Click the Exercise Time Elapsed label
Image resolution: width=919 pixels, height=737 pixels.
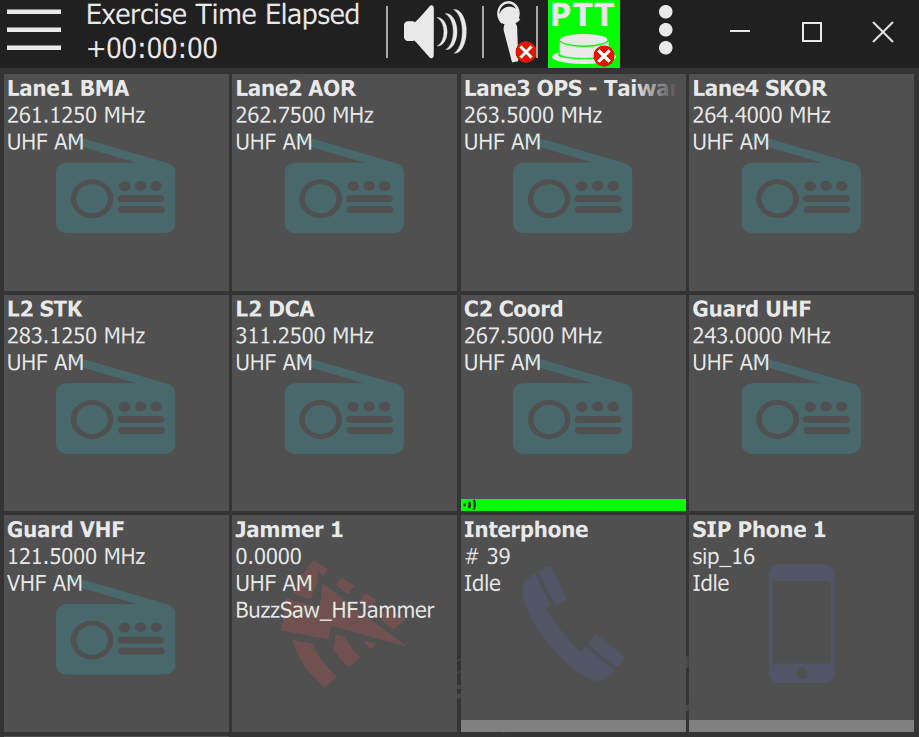(x=223, y=15)
